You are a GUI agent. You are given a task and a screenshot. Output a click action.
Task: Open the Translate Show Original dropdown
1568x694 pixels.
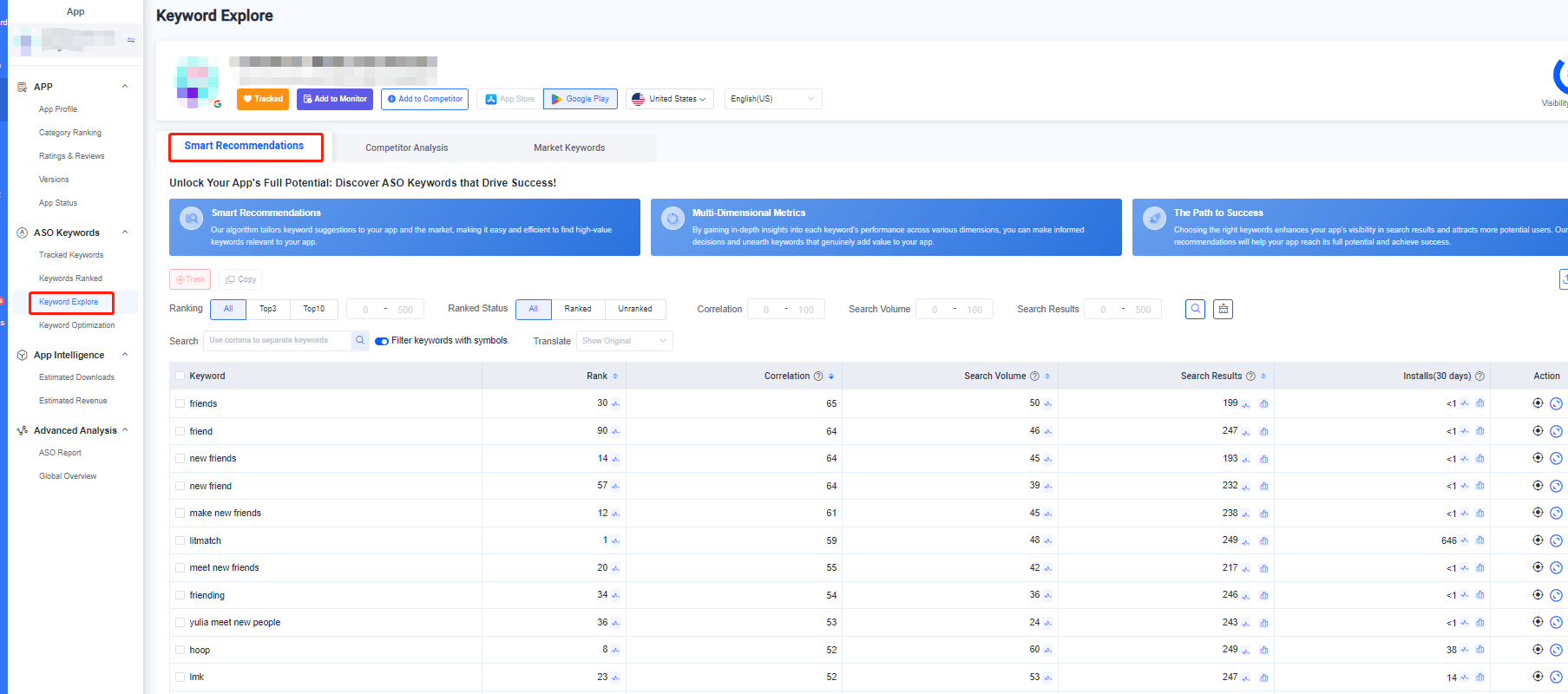point(624,341)
